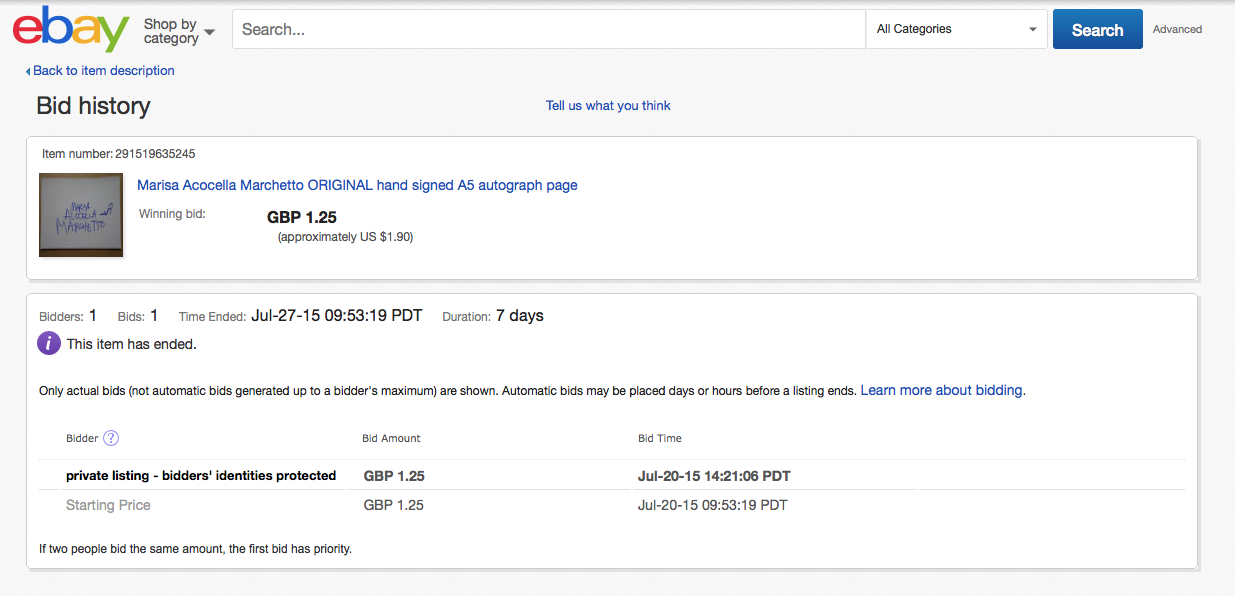The width and height of the screenshot is (1235, 596).
Task: Focus the Search text field
Action: tap(549, 29)
